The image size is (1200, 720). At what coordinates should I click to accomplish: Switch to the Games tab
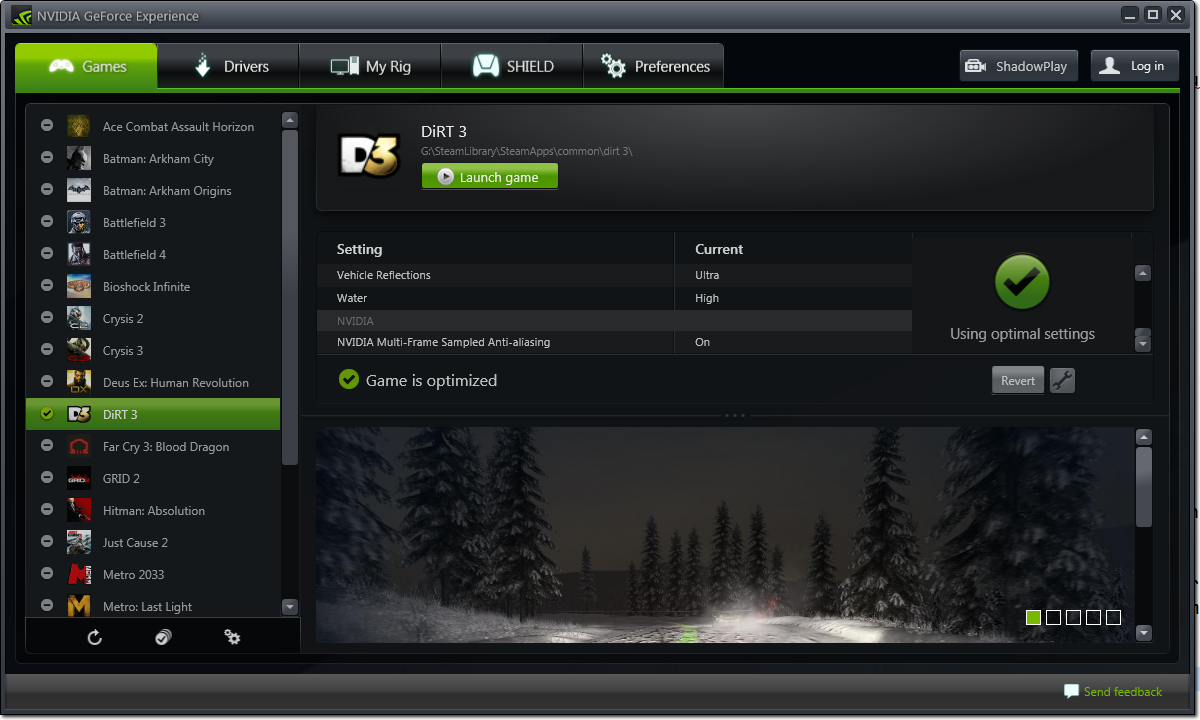pyautogui.click(x=87, y=66)
